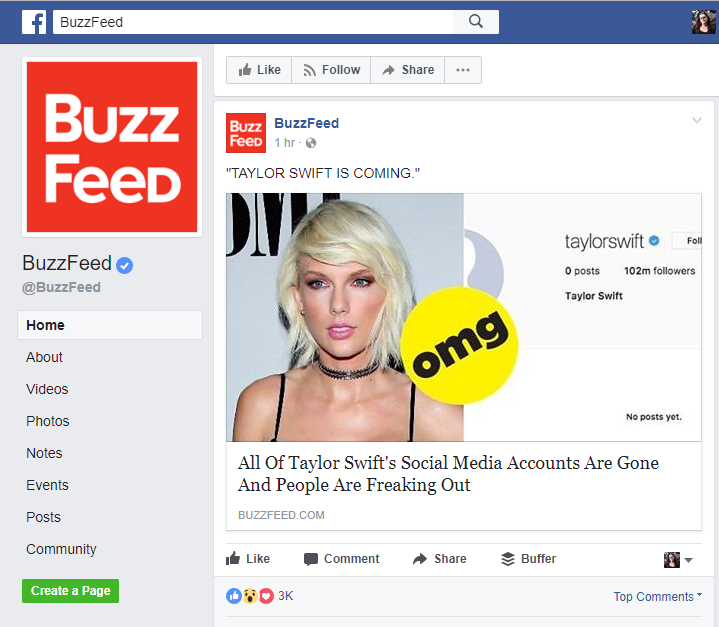The width and height of the screenshot is (719, 627).
Task: Toggle Like on the BuzzFeed page
Action: (x=259, y=70)
